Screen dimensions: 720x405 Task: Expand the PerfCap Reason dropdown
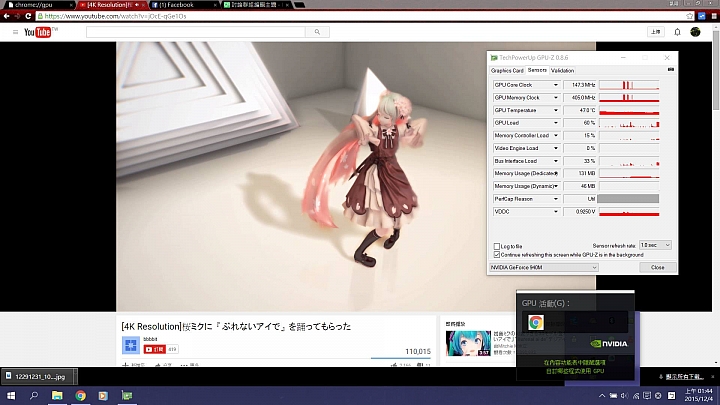point(556,199)
